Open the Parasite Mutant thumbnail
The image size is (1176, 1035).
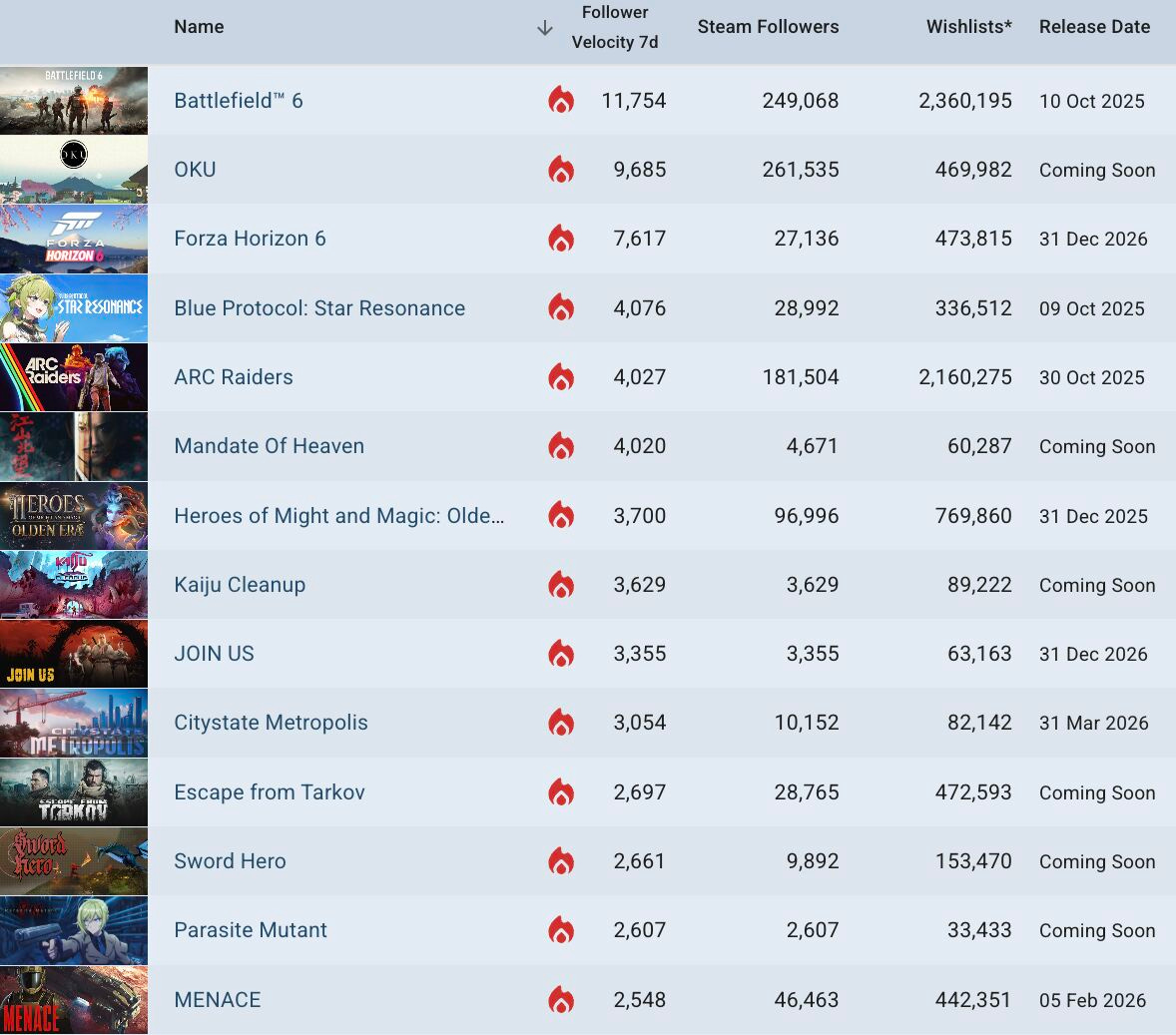coord(74,931)
